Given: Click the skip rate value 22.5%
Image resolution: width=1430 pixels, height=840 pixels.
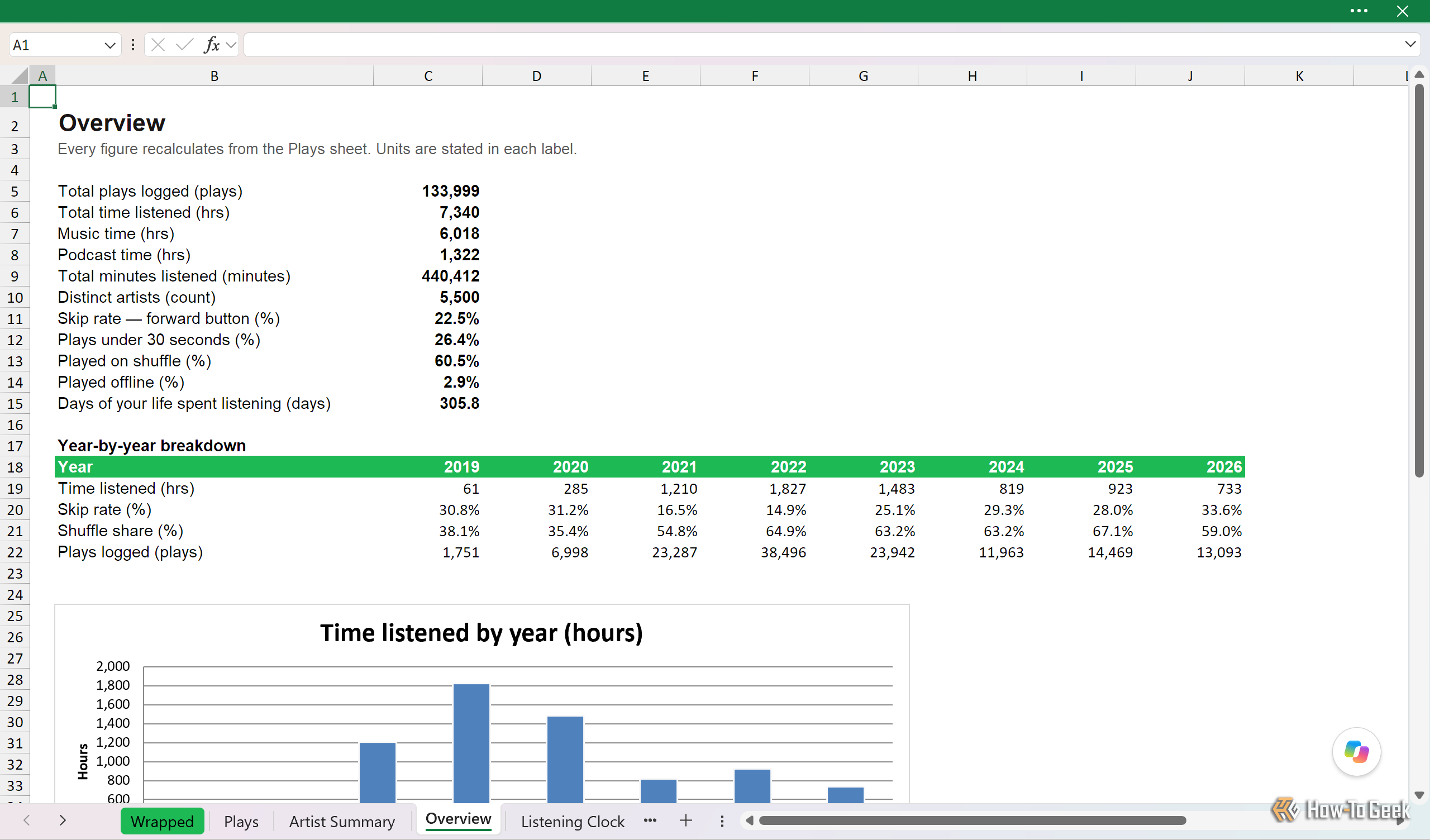Looking at the screenshot, I should coord(457,318).
